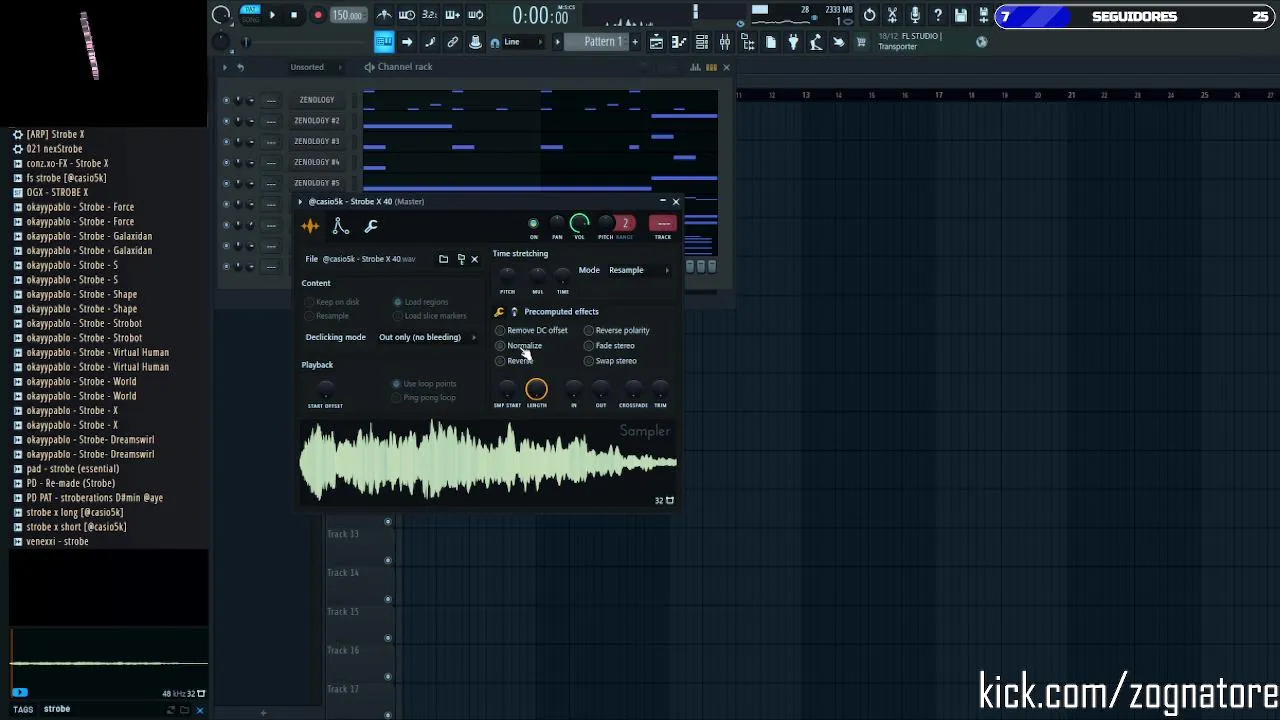This screenshot has width=1280, height=720.
Task: Arm the record button
Action: click(x=318, y=15)
